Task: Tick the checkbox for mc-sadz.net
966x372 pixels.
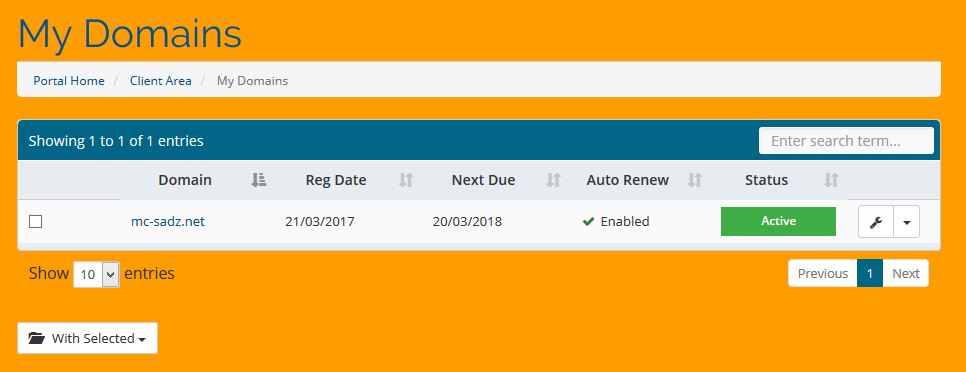Action: [x=36, y=221]
